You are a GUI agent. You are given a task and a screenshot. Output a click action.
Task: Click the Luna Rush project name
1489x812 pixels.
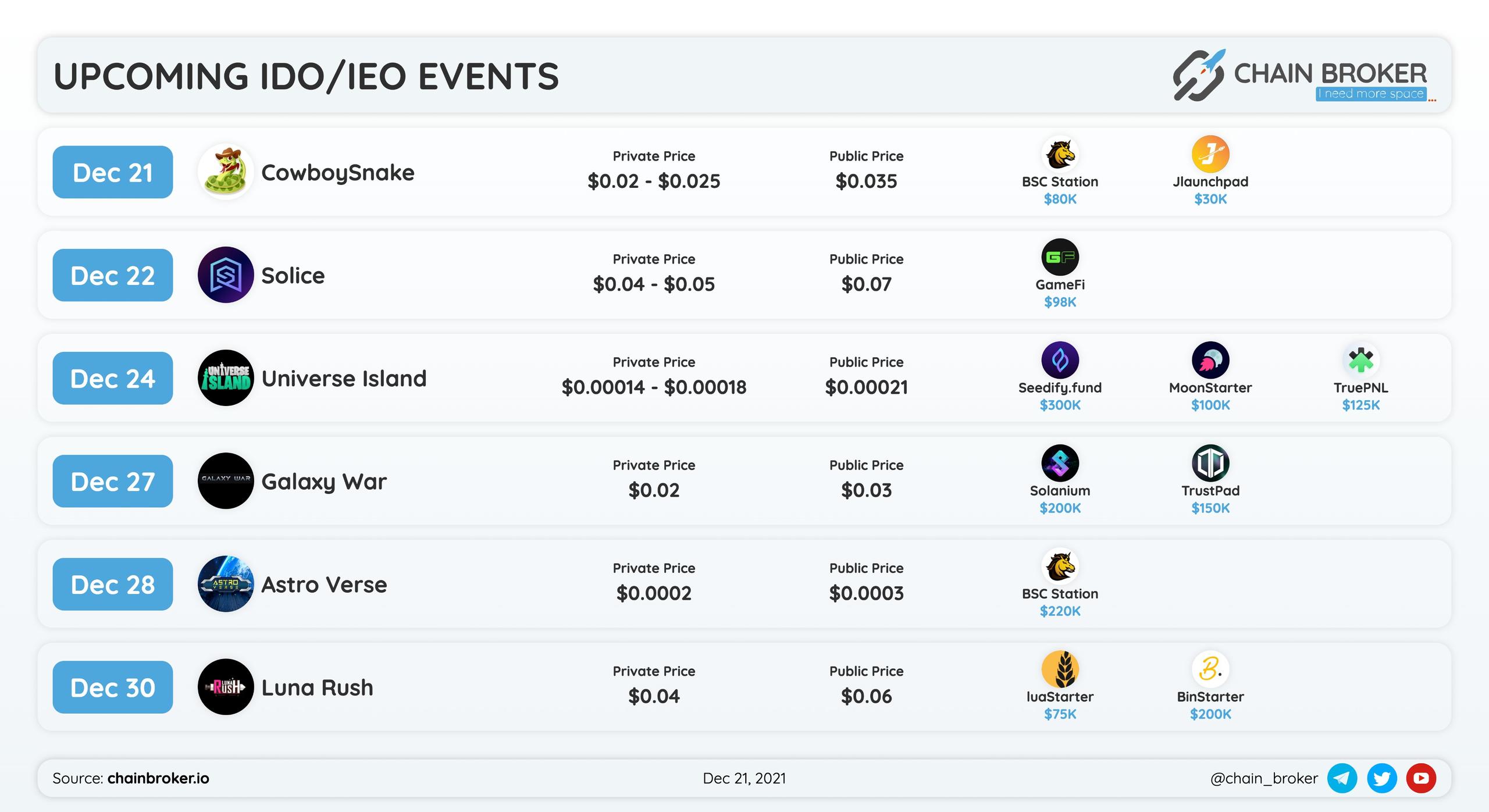click(317, 688)
